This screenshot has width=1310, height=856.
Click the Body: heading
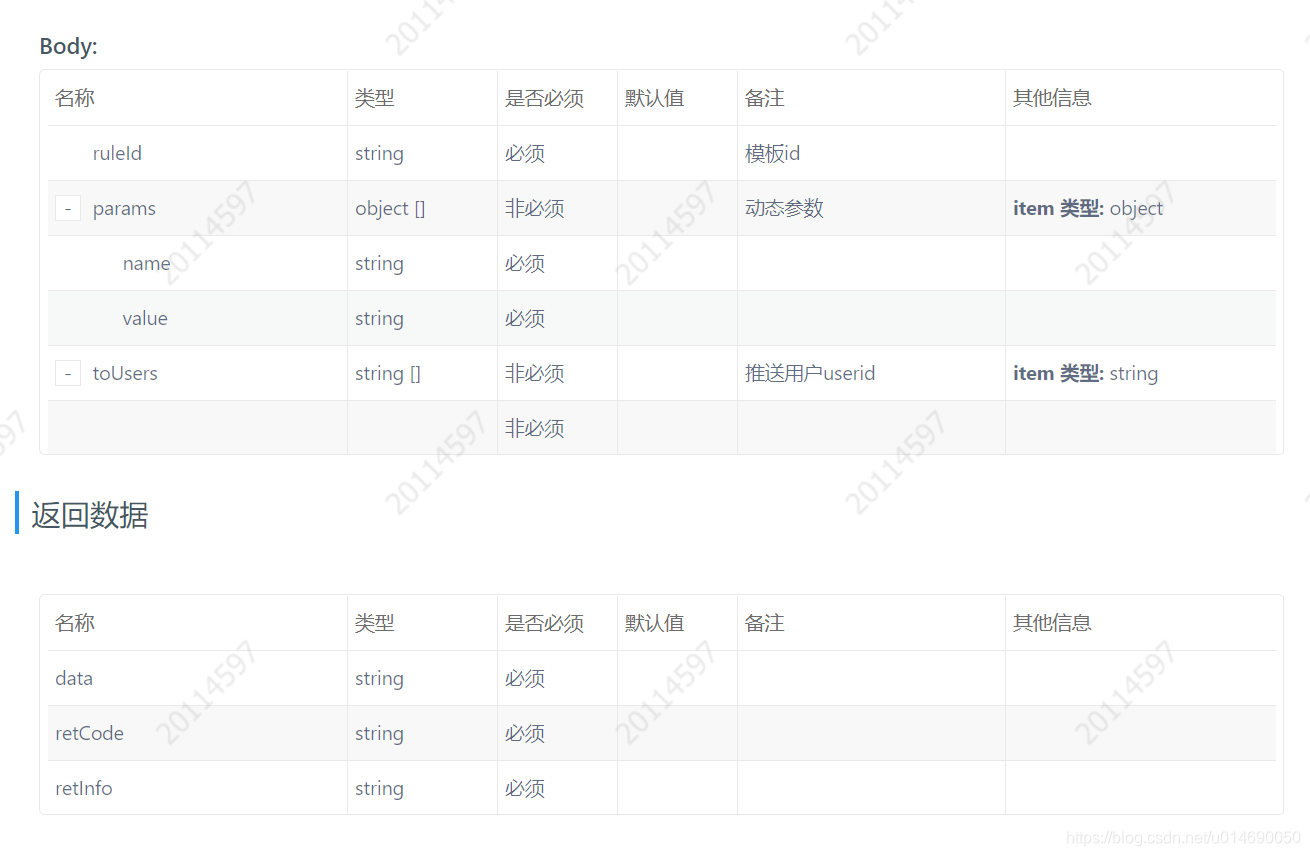(x=68, y=46)
